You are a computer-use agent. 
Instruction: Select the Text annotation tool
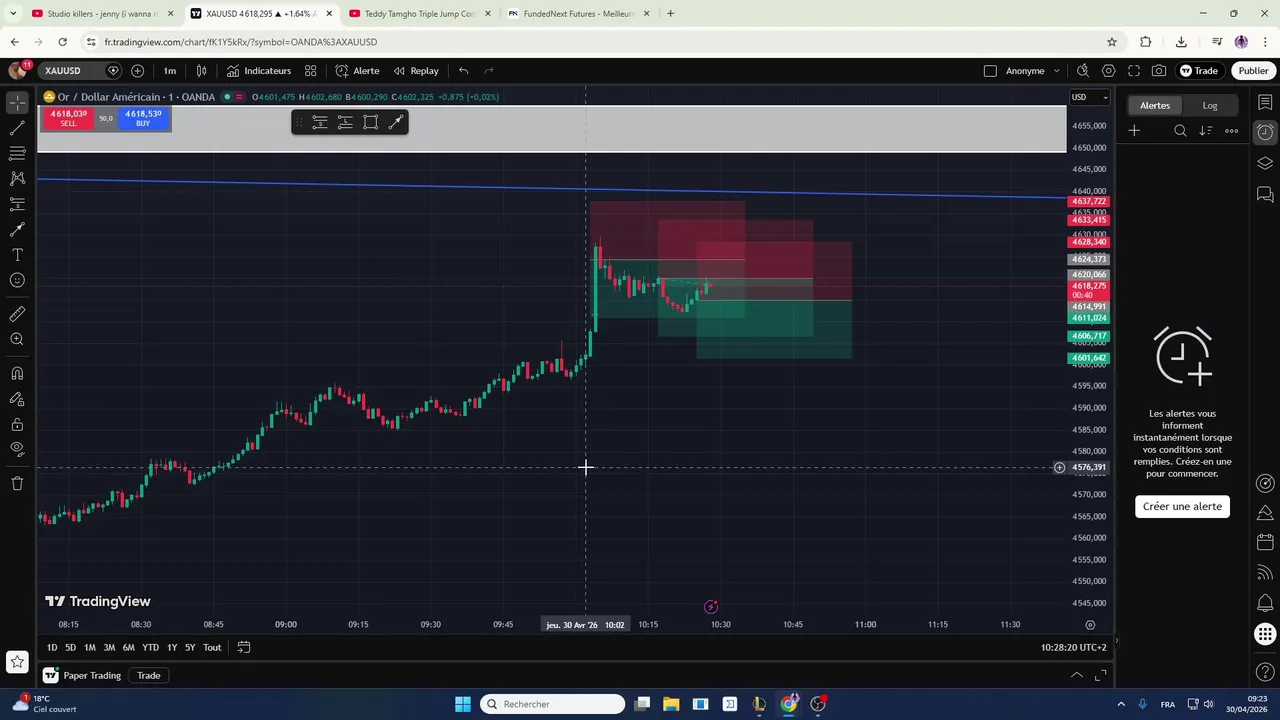[17, 255]
